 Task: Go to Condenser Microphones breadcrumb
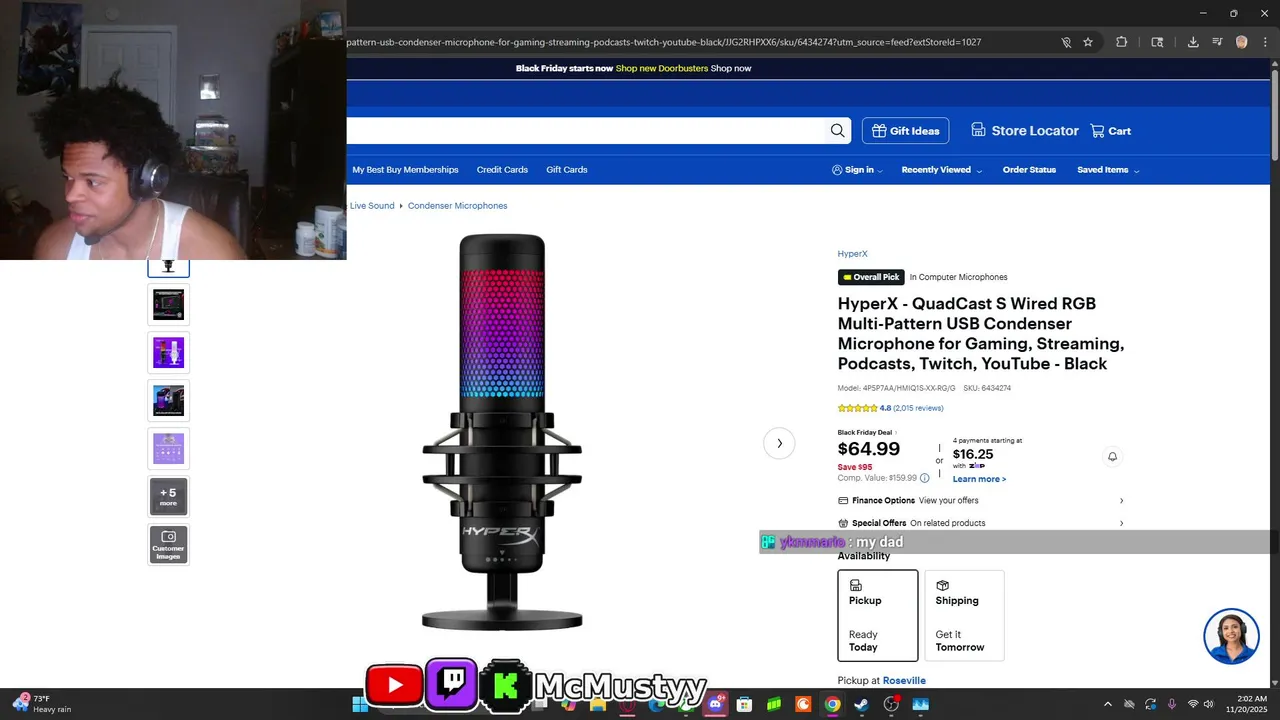(x=457, y=206)
